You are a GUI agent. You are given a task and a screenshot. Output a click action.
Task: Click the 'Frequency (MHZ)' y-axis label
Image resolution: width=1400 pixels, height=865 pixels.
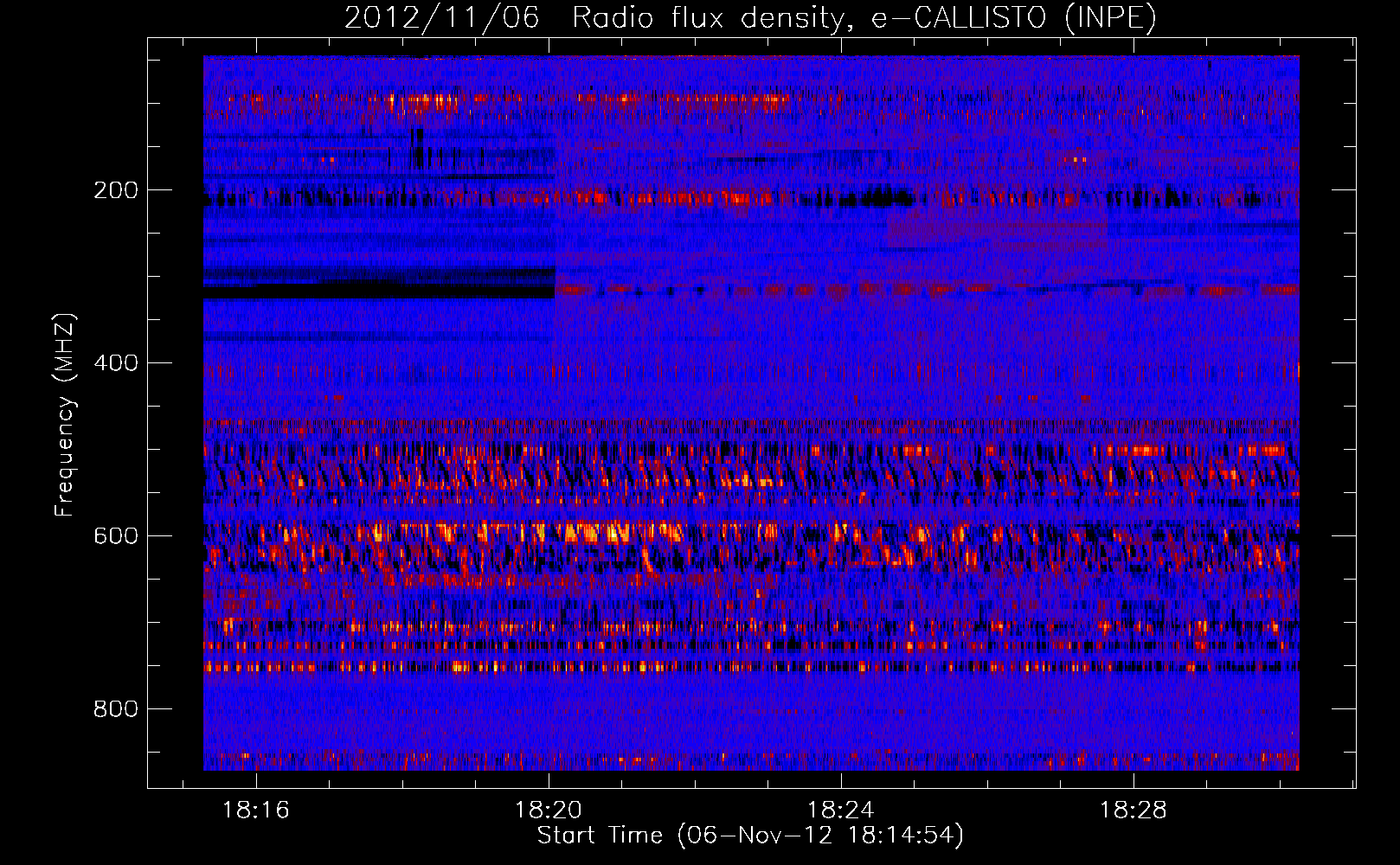click(x=65, y=415)
